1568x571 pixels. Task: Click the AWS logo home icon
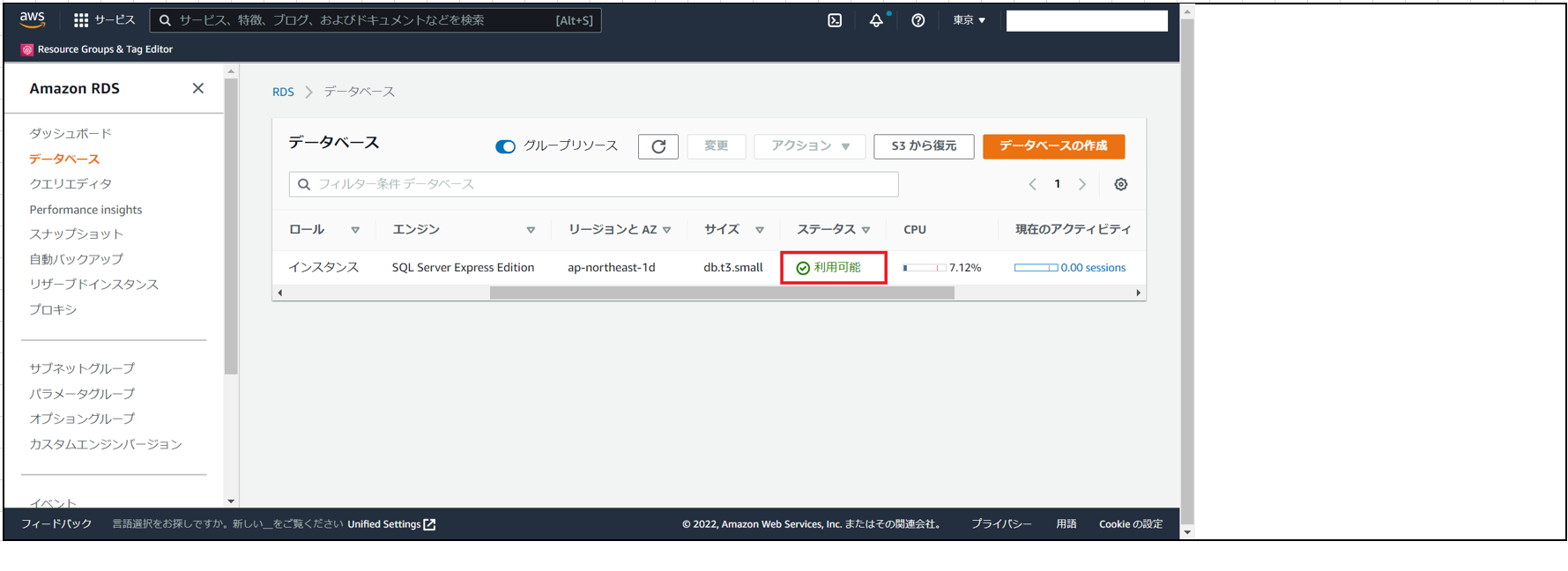click(x=32, y=19)
